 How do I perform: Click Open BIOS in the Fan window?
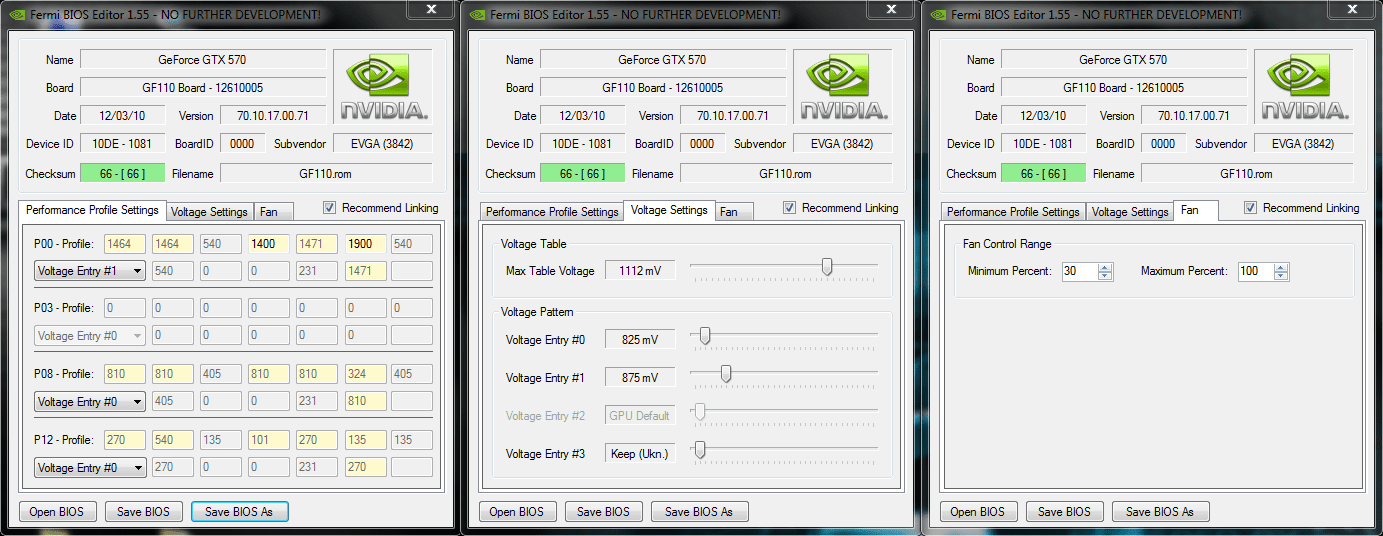pyautogui.click(x=979, y=511)
